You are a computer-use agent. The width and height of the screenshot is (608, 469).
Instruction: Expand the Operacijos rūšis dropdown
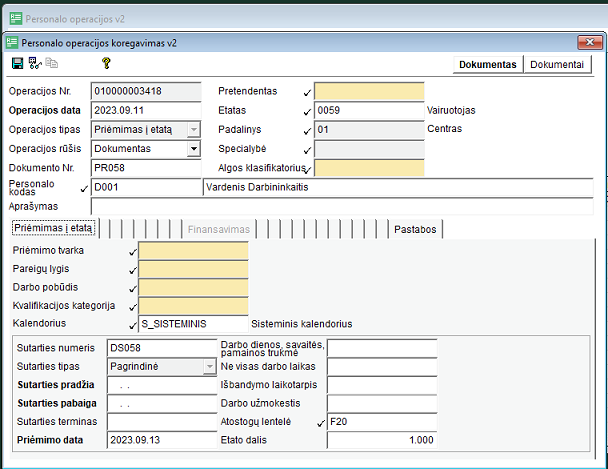pos(194,149)
